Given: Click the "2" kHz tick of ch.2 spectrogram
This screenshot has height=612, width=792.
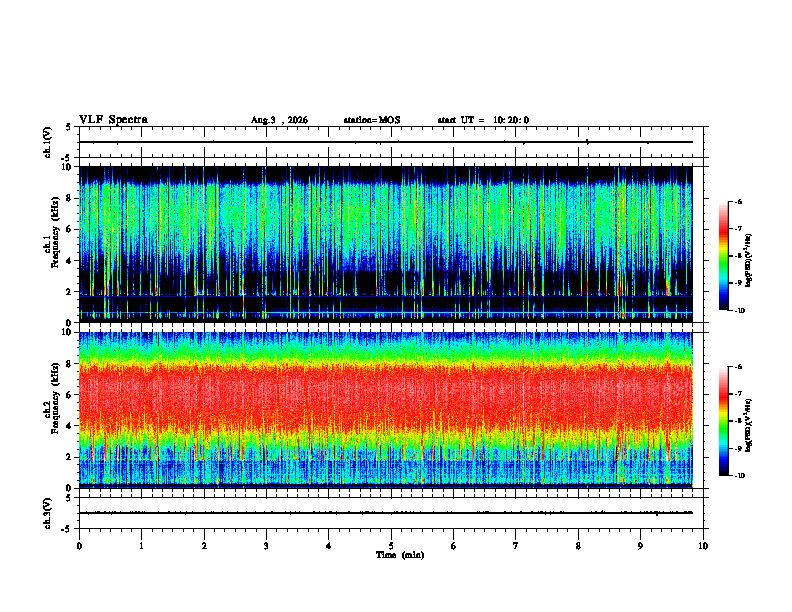Looking at the screenshot, I should pyautogui.click(x=70, y=457).
